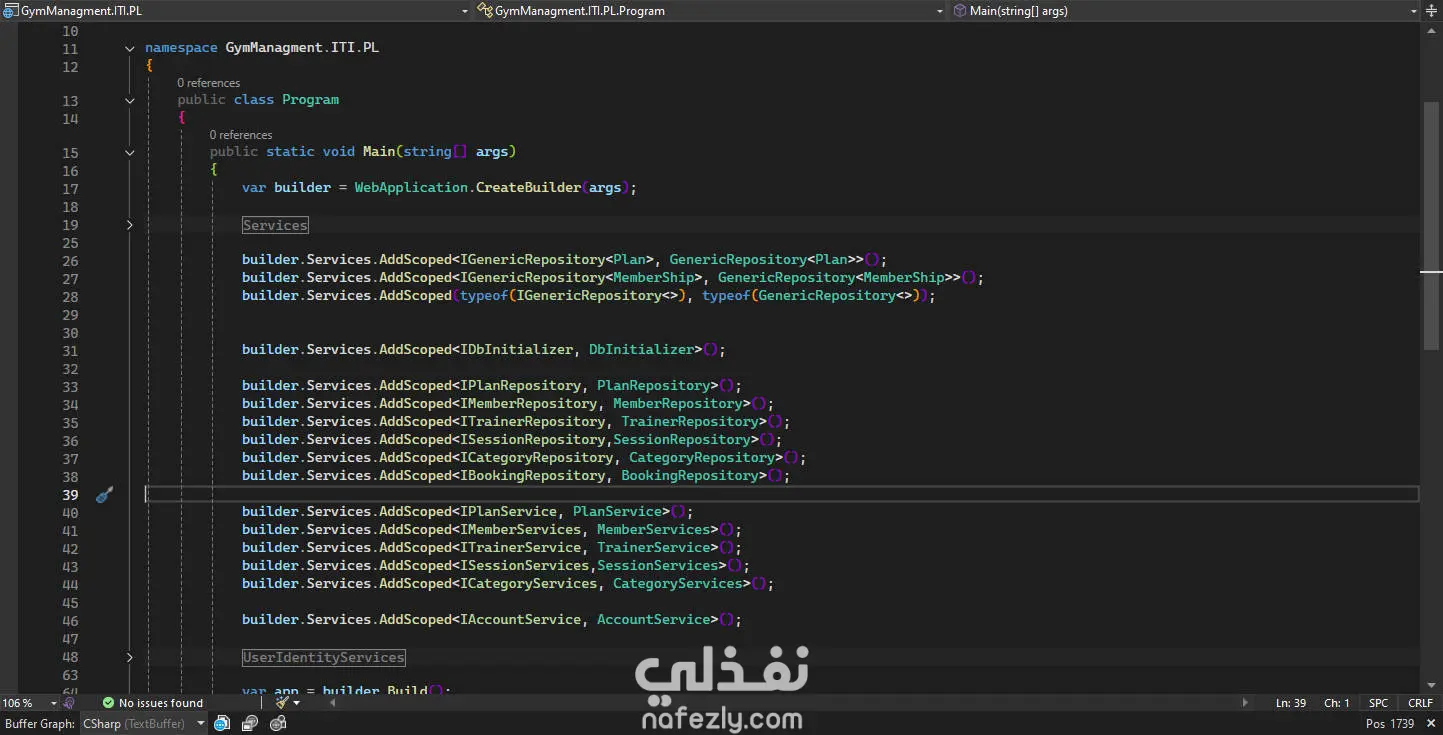Click the purple IntelliCode icon beside the zoom level
The width and height of the screenshot is (1443, 735).
point(69,703)
